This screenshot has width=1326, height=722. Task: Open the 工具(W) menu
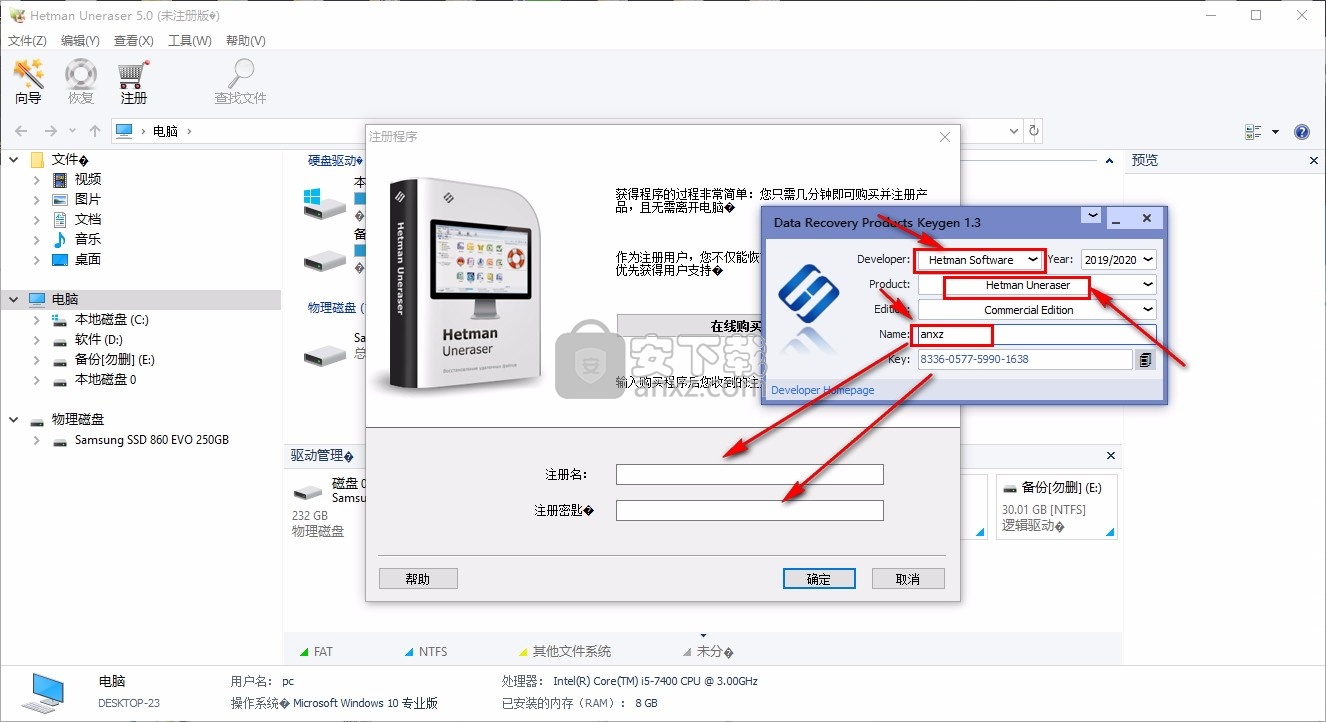[189, 41]
